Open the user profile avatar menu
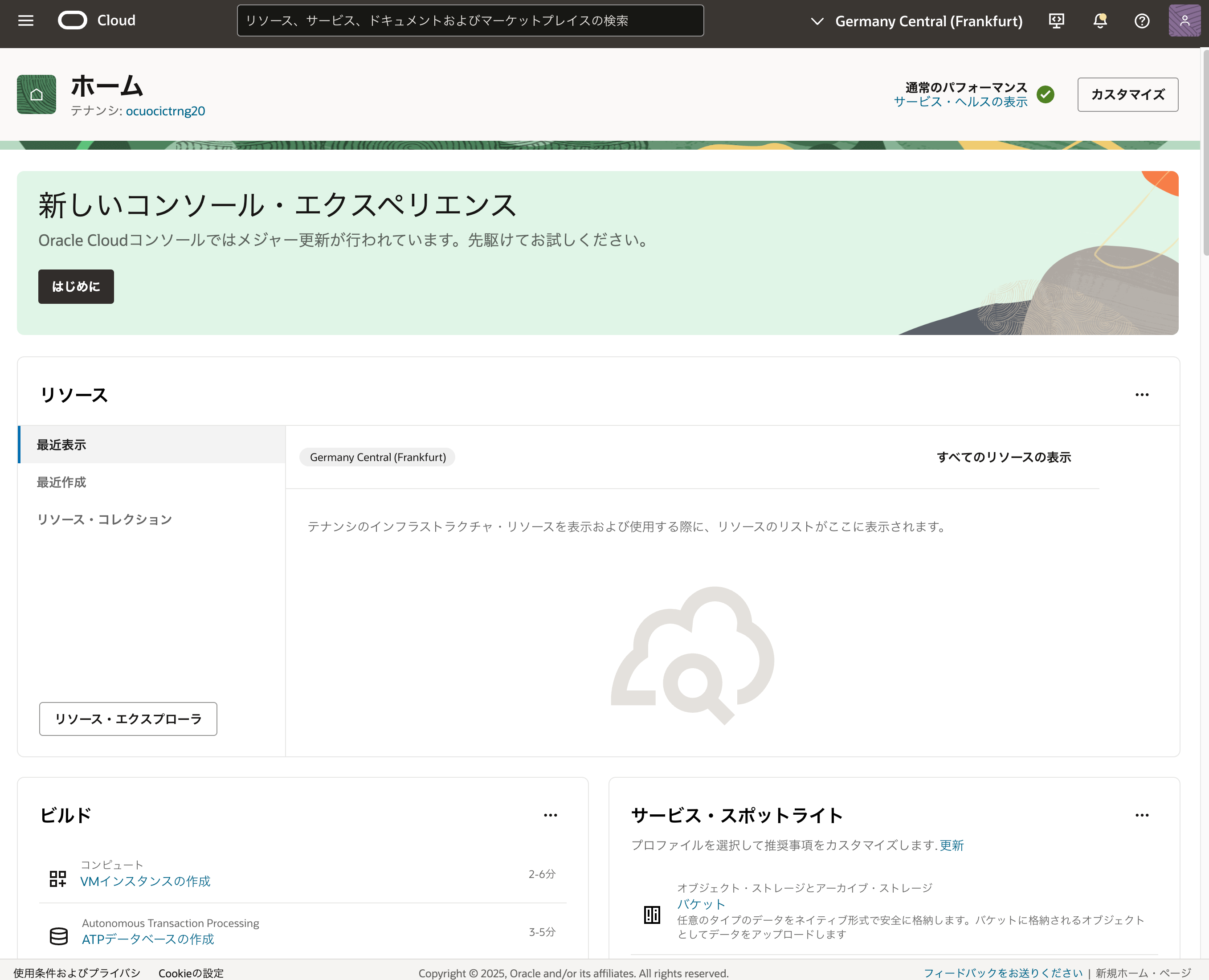The image size is (1209, 980). 1184,21
